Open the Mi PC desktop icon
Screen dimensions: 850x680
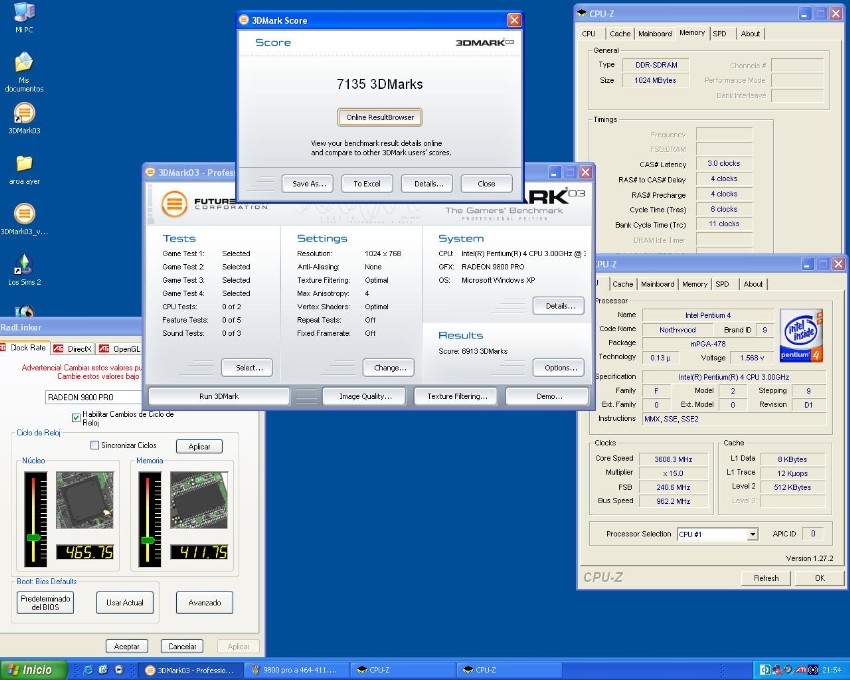[24, 14]
